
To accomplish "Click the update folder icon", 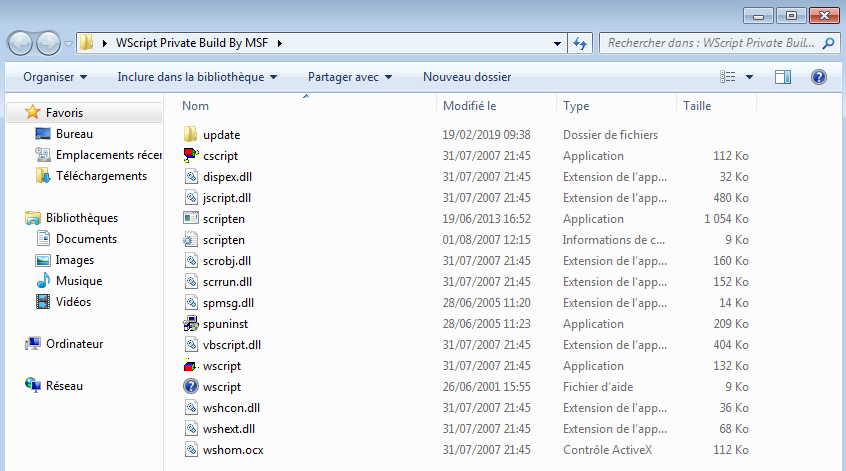I will tap(190, 134).
